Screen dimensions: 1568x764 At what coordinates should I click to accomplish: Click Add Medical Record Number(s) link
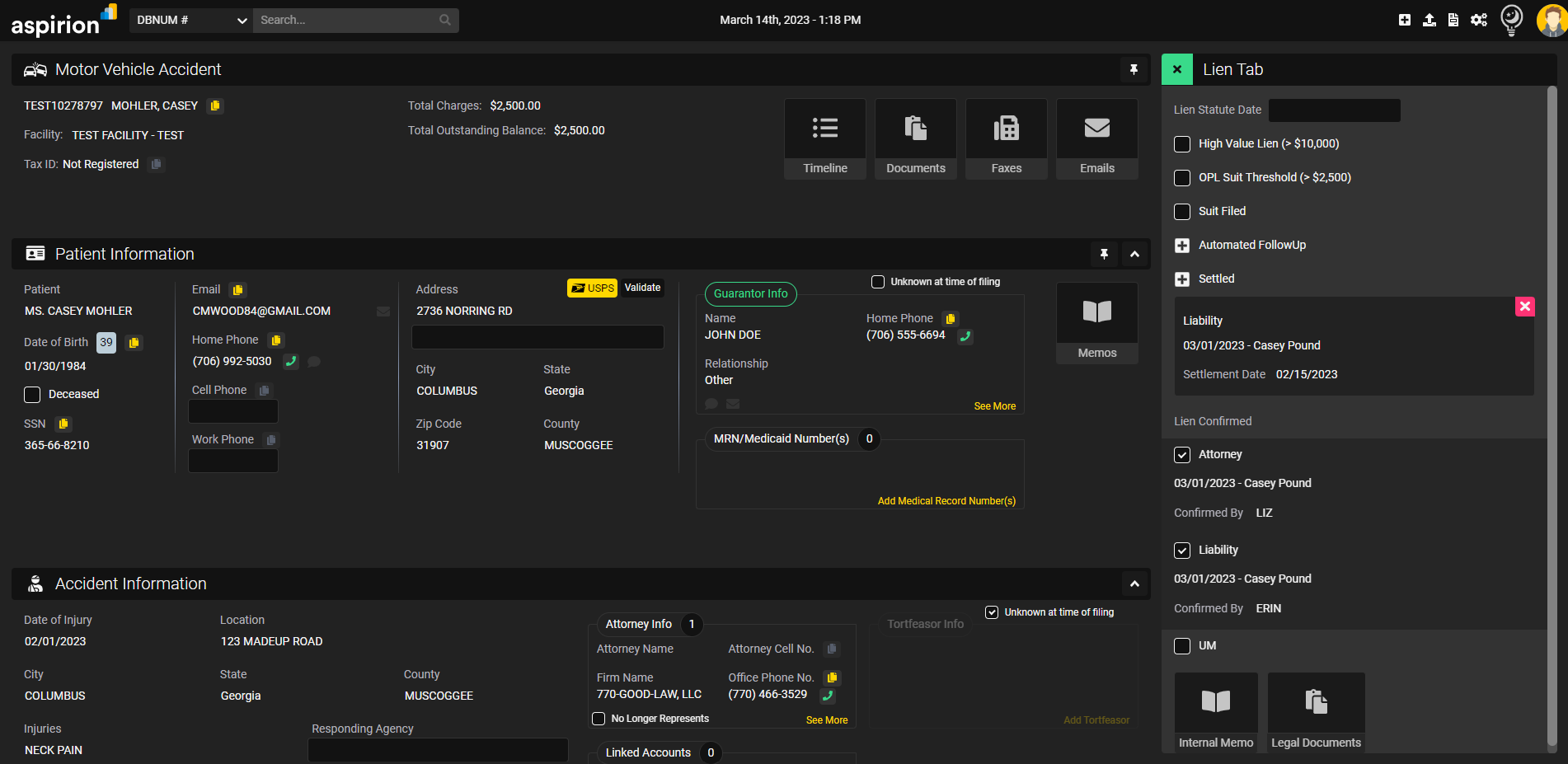tap(946, 501)
